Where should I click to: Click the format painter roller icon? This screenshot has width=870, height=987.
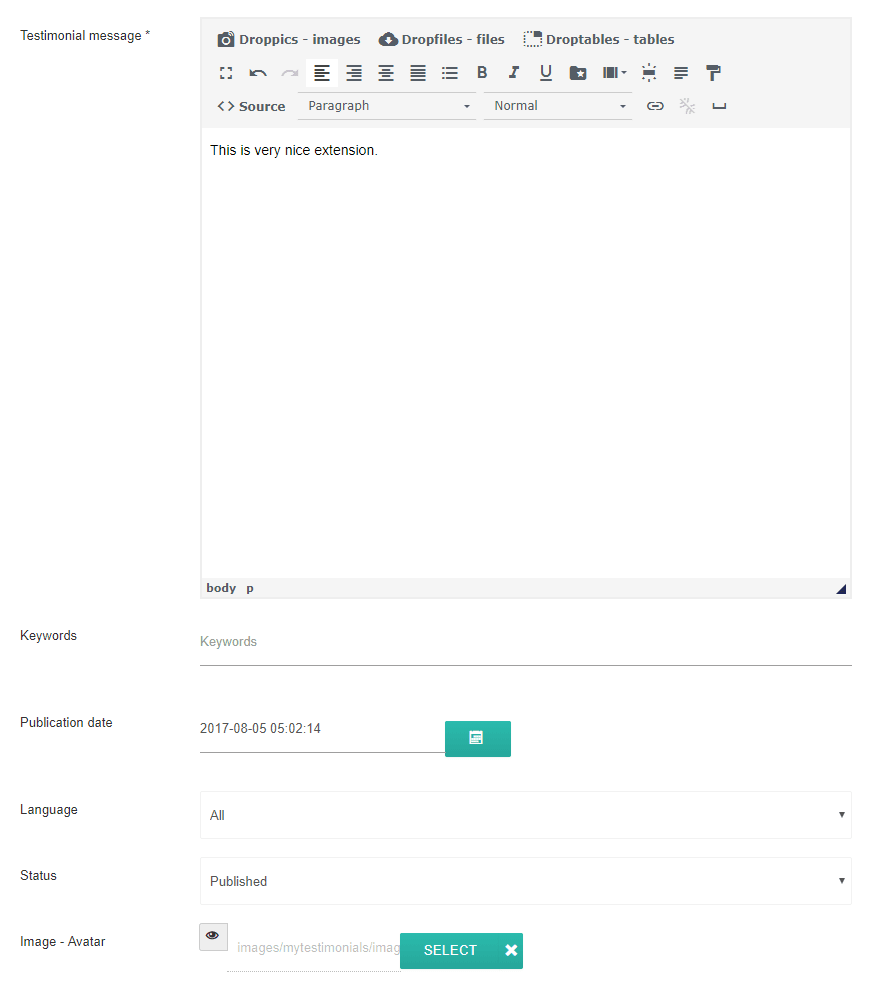tap(713, 73)
